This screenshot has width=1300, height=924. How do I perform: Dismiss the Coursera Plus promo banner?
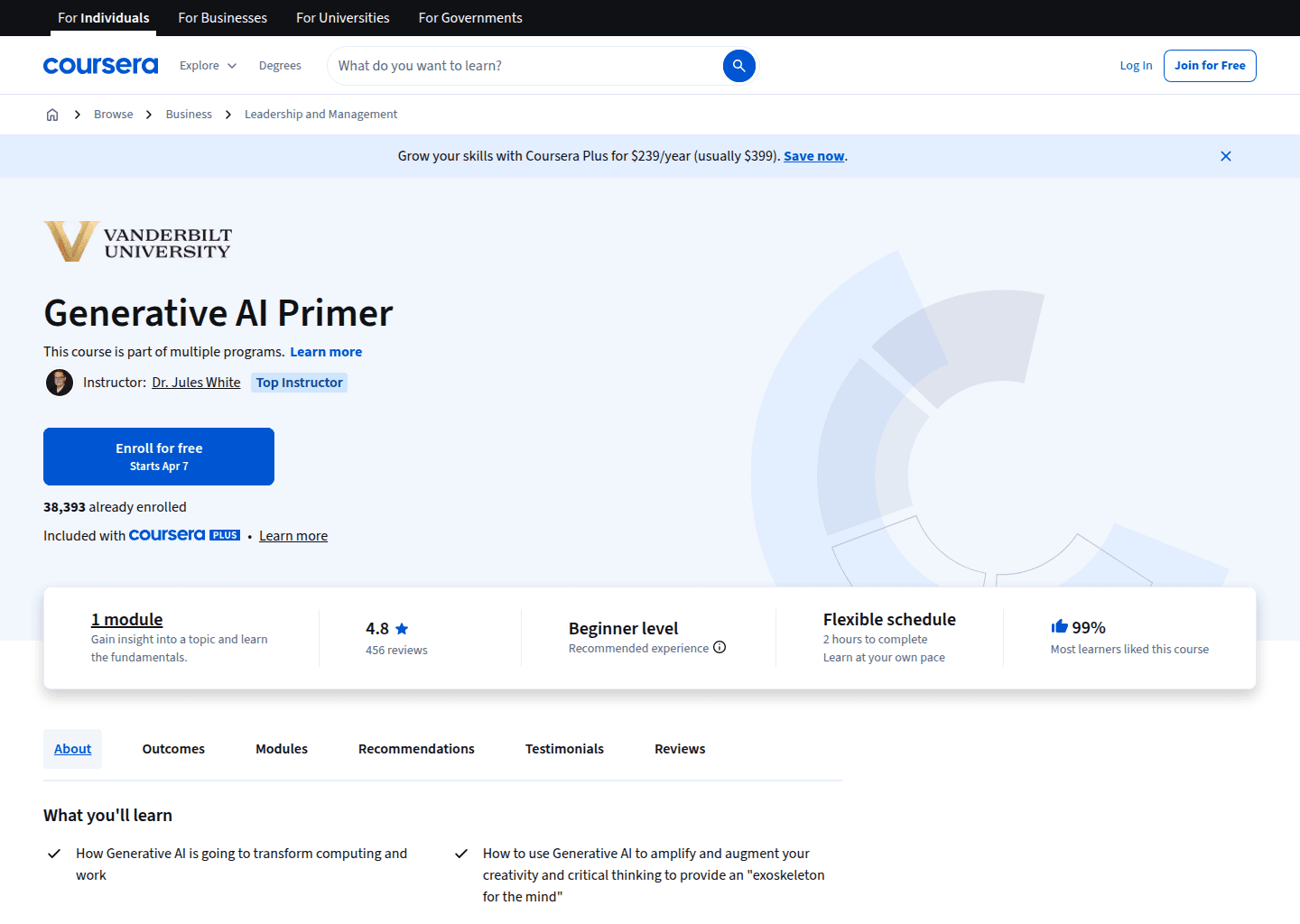(x=1225, y=155)
